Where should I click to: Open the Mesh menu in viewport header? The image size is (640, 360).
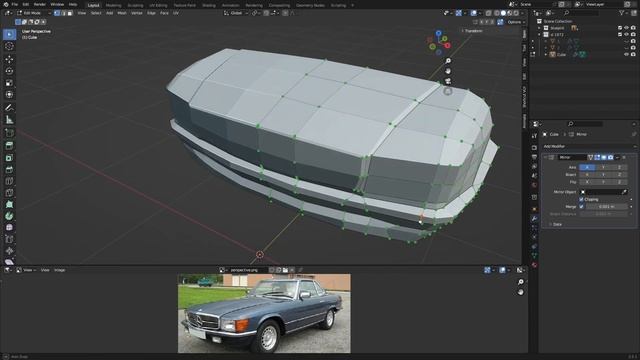[x=122, y=13]
